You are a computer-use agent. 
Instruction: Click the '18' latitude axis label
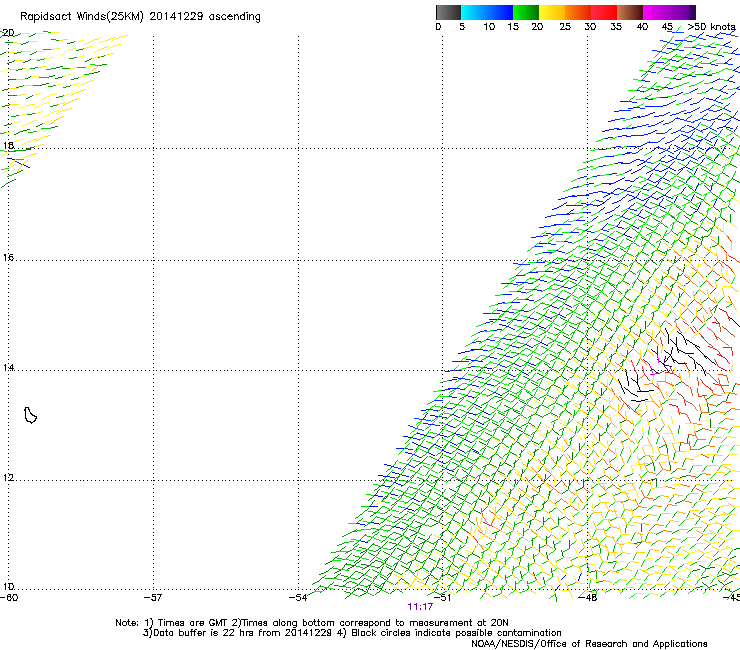point(8,145)
